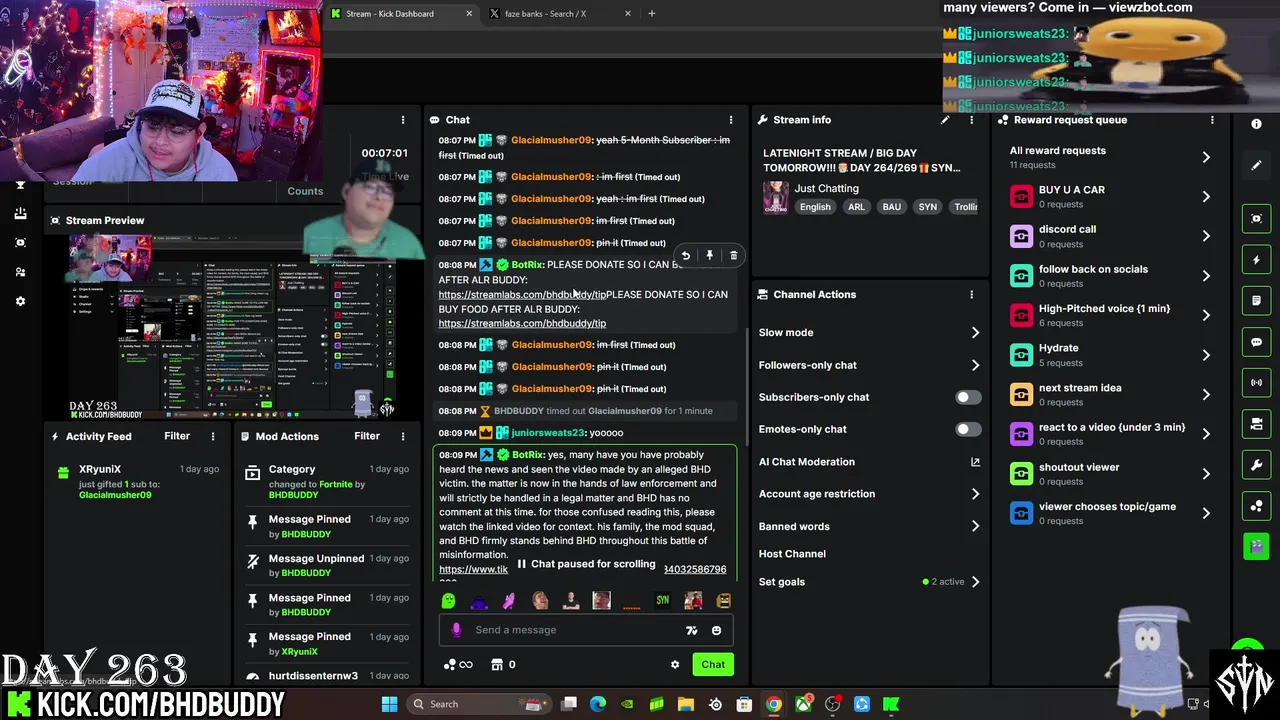Click the pencil edit layout icon in sidebar
Screen dimensions: 1280x720
click(1256, 165)
